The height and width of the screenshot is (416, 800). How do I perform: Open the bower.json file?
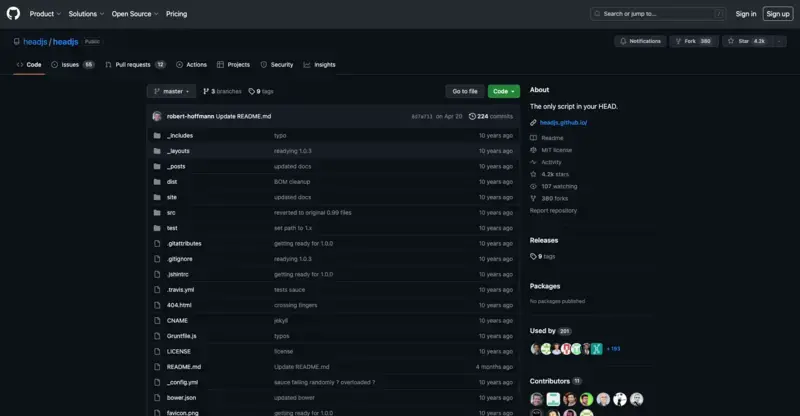(x=181, y=398)
